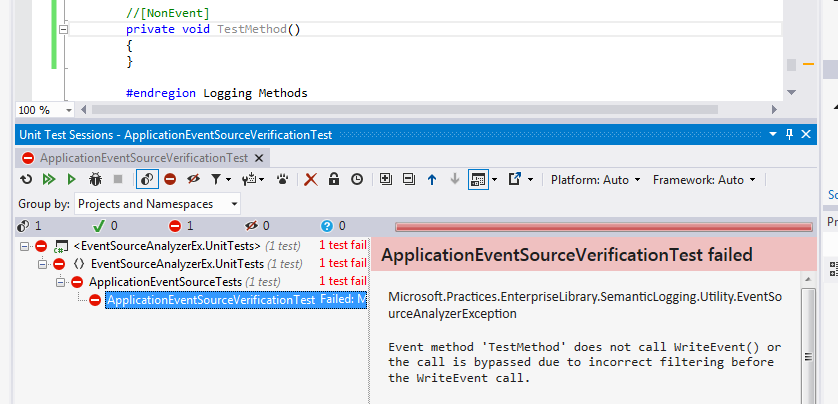The width and height of the screenshot is (838, 404).
Task: Click failed status icon beside ApplicationEventSourceTests
Action: tap(77, 282)
